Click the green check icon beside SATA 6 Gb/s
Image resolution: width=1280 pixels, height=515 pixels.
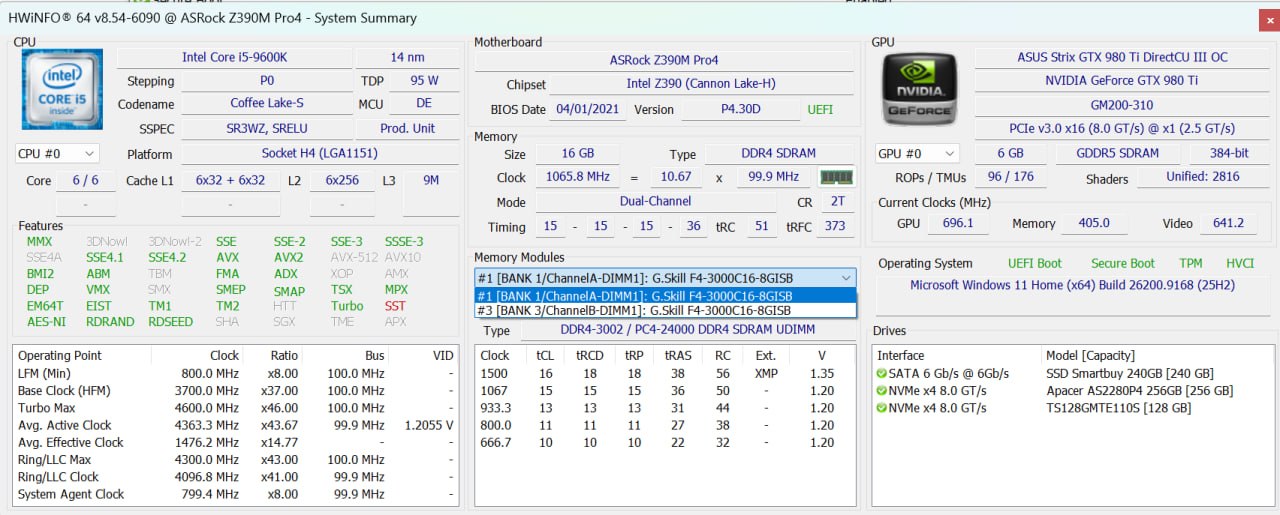(881, 373)
